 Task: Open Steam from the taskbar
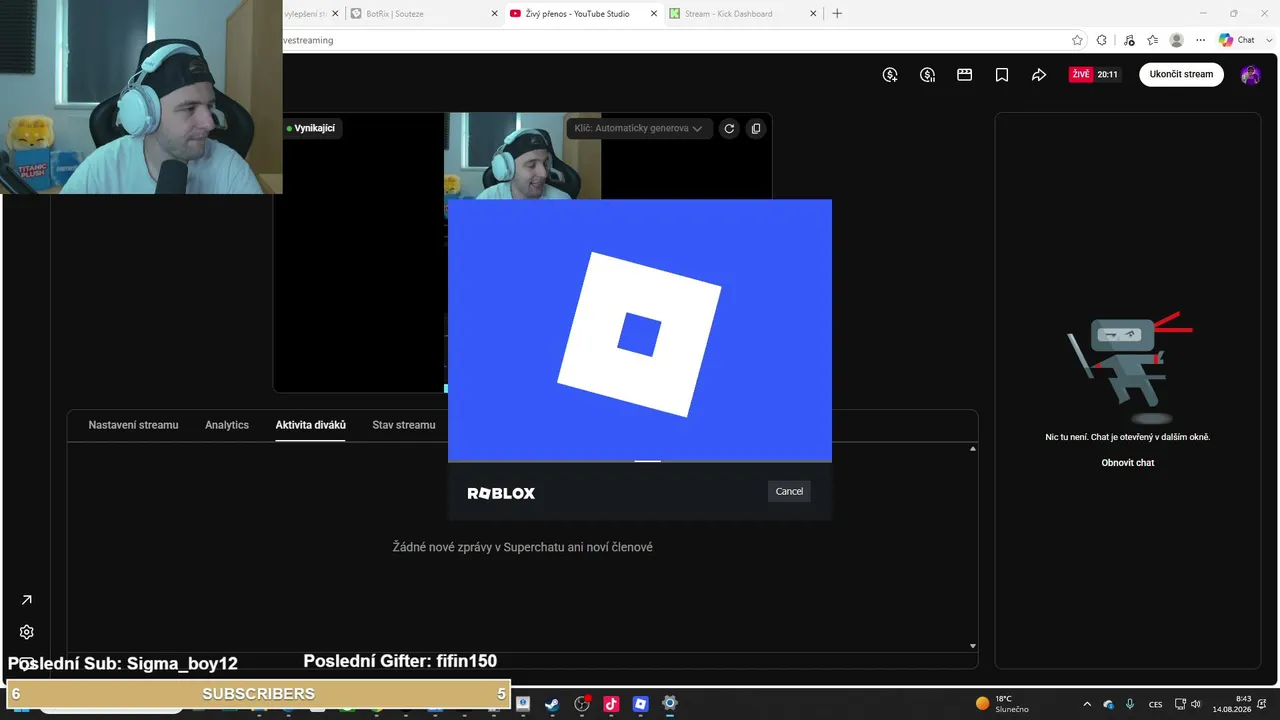[x=552, y=704]
